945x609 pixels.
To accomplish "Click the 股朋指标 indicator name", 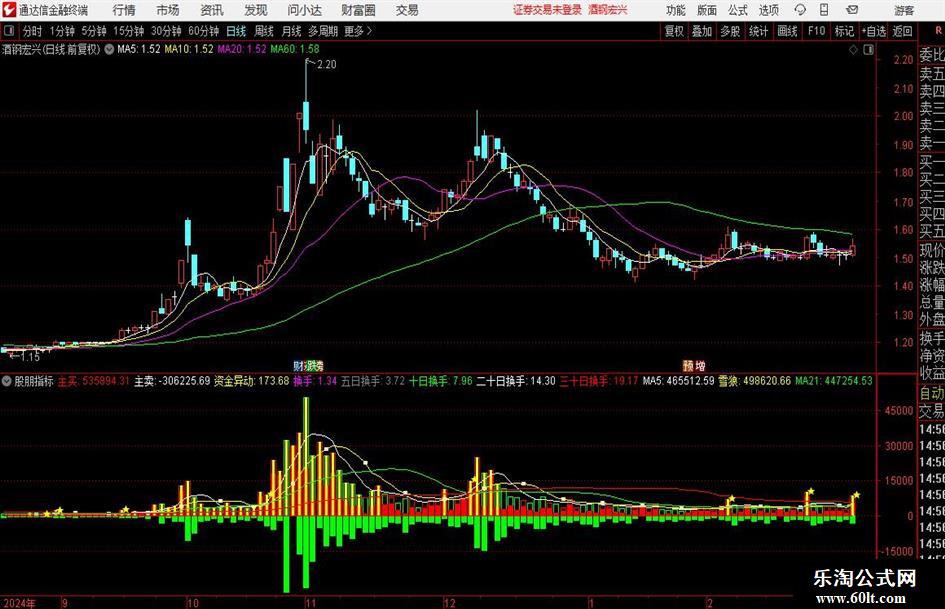I will 34,381.
